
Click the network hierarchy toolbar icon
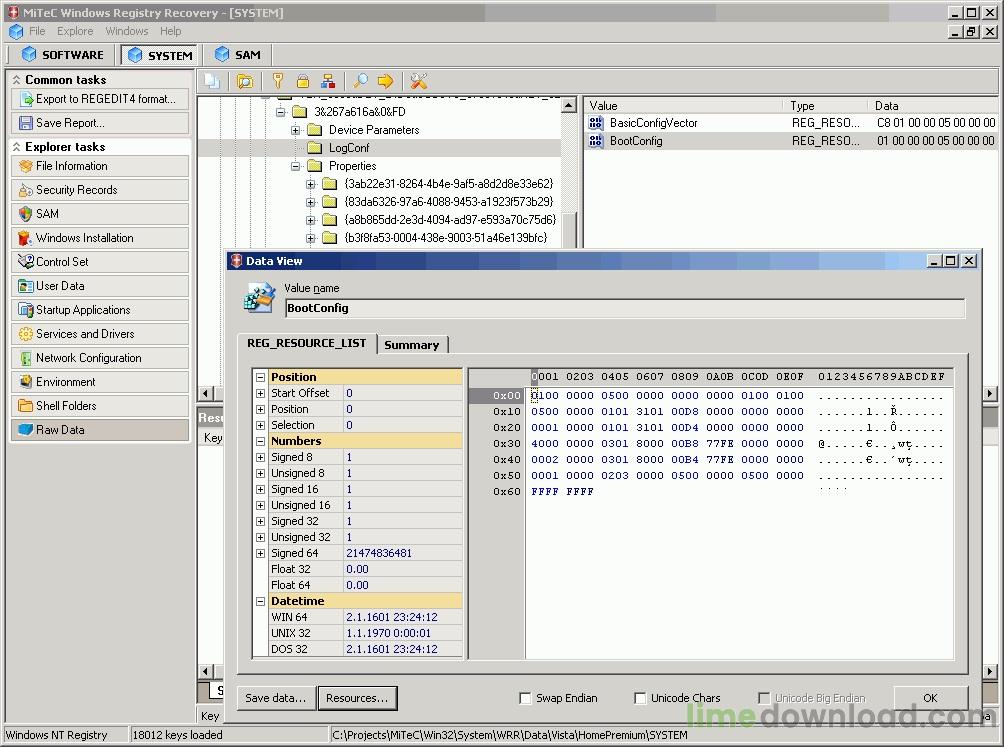click(x=328, y=81)
